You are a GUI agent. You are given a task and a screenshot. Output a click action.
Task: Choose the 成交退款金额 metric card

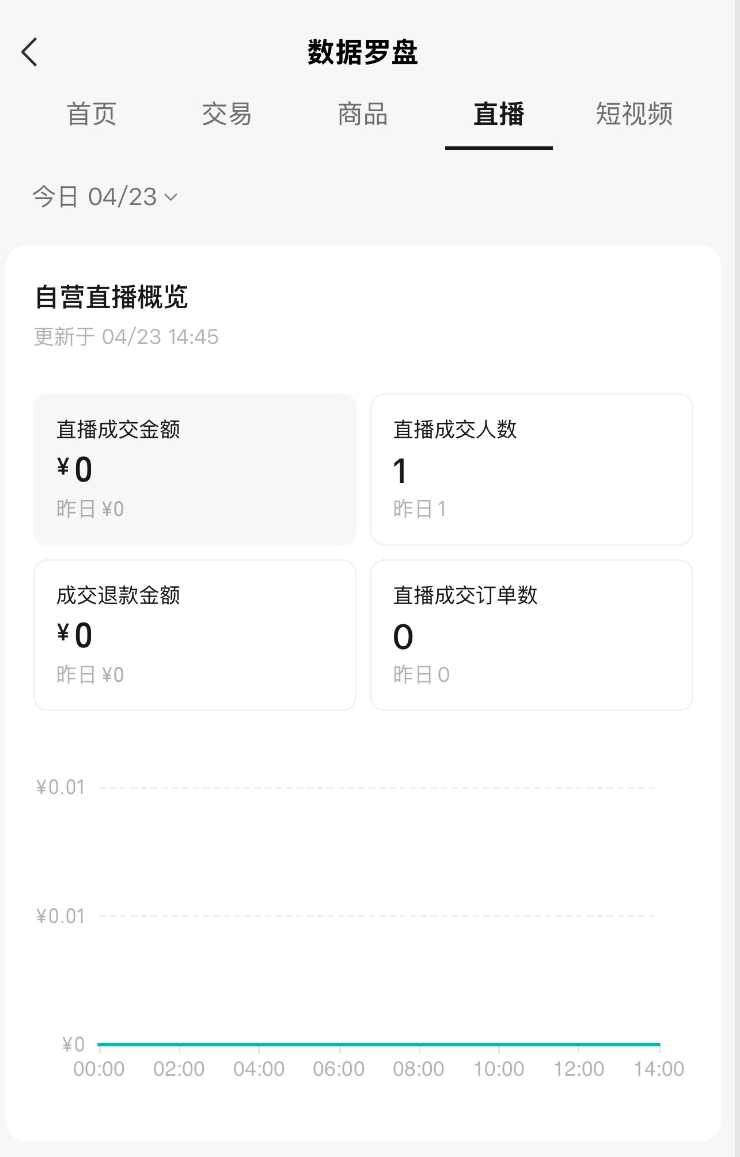tap(195, 635)
